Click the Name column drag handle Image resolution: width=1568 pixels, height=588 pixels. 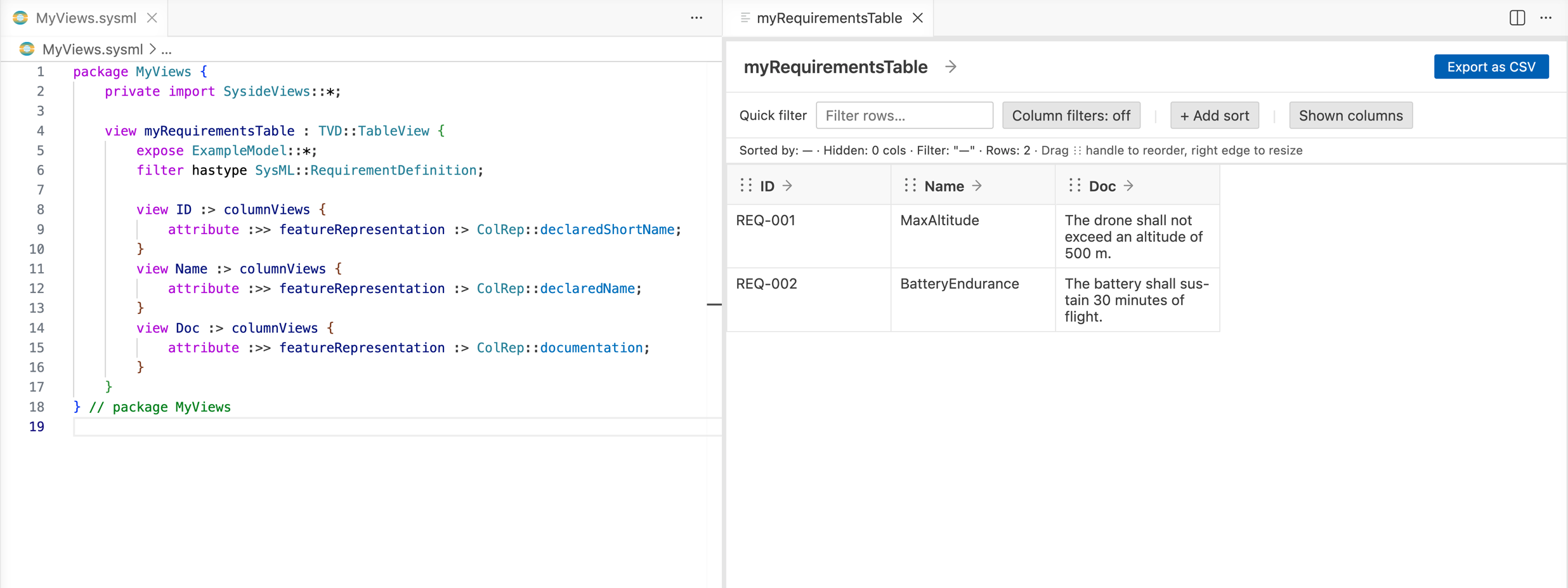tap(910, 185)
